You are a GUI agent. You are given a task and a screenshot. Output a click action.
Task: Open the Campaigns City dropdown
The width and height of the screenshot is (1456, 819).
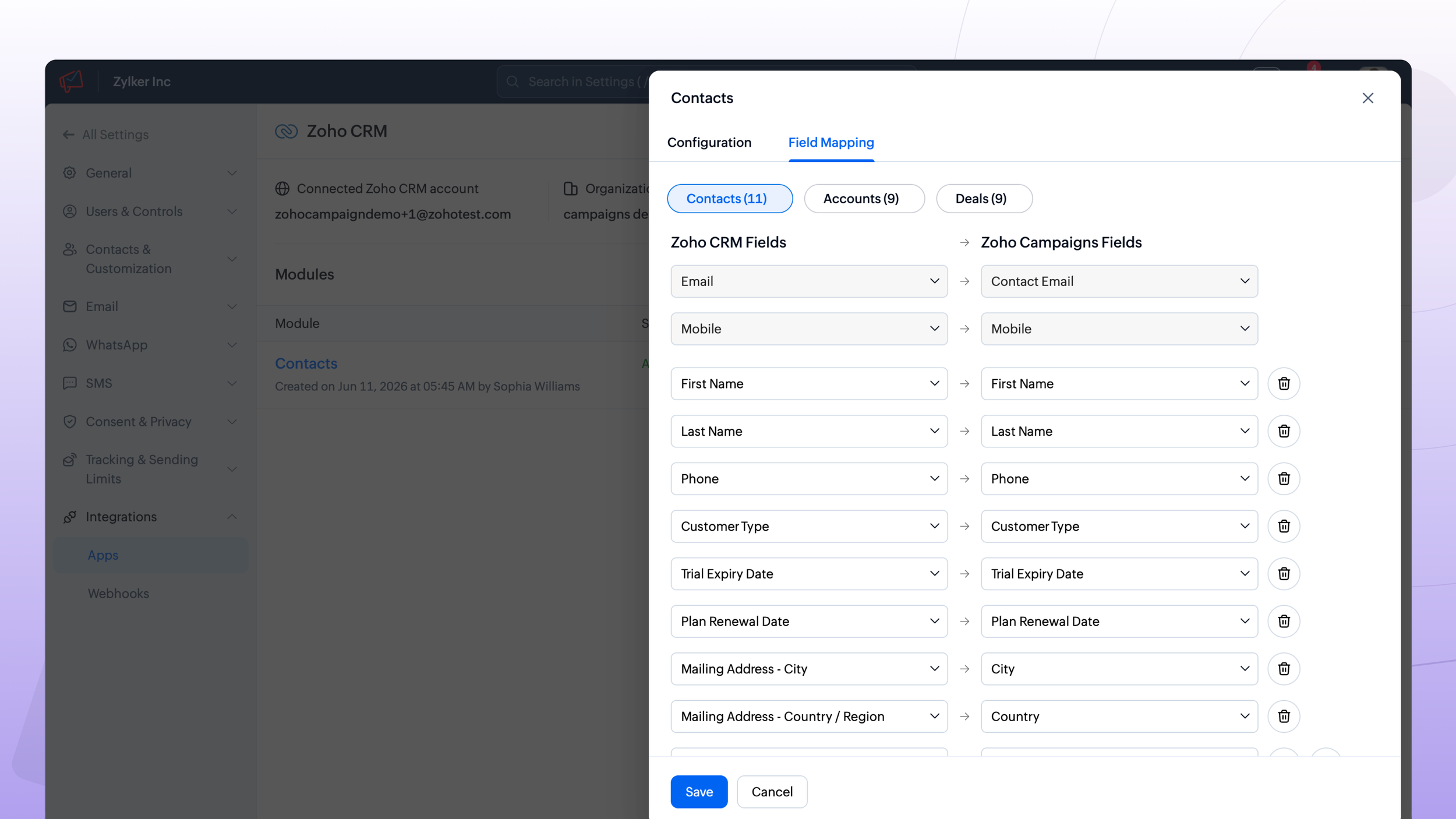coord(1119,669)
